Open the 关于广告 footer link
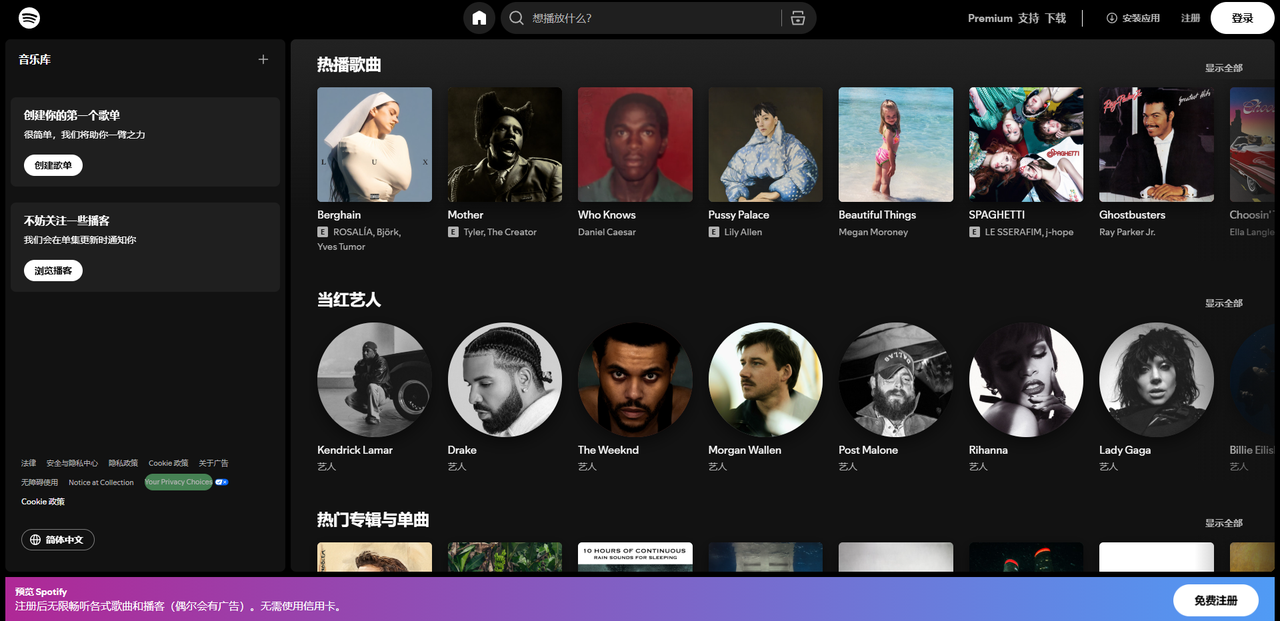1280x621 pixels. tap(214, 463)
